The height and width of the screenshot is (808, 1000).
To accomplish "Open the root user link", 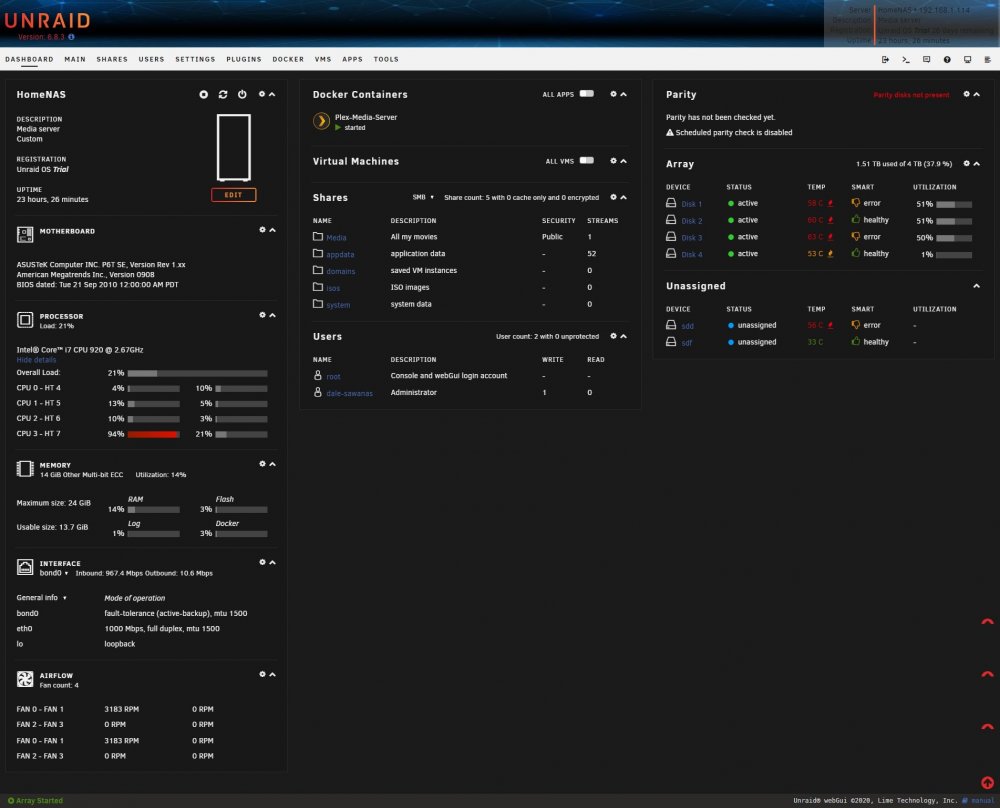I will [334, 376].
